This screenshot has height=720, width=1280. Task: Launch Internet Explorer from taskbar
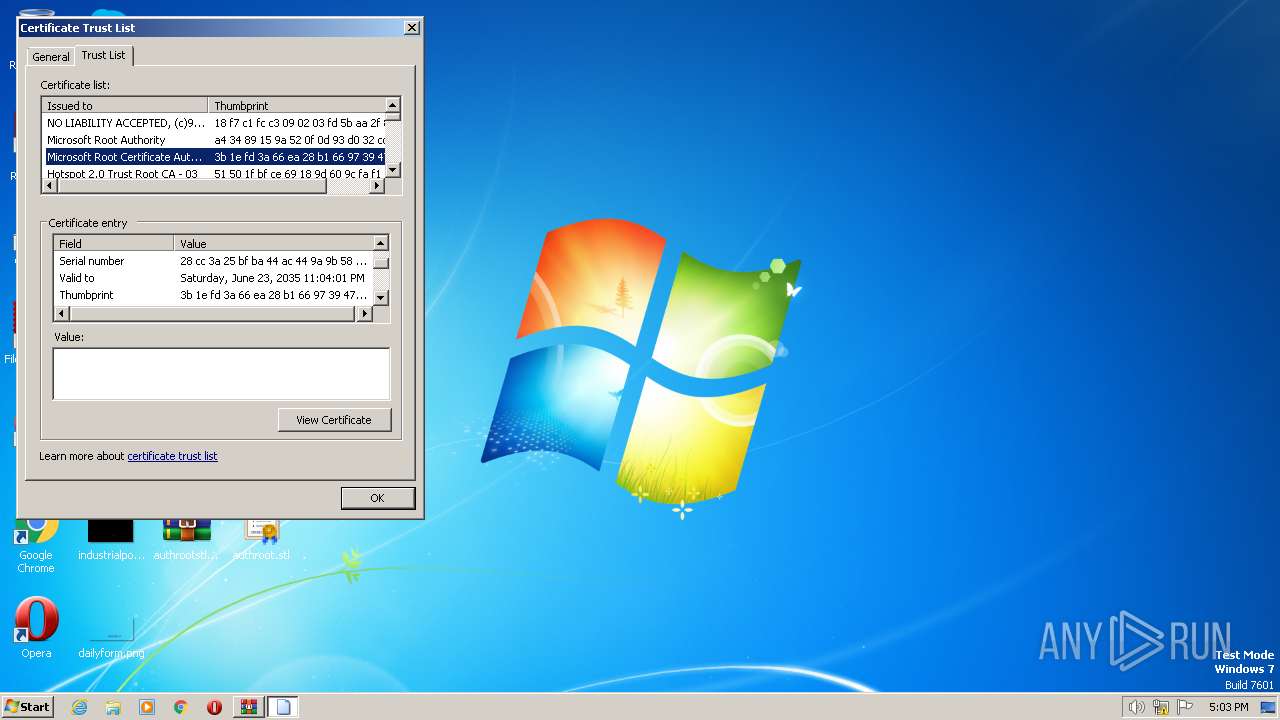click(79, 707)
